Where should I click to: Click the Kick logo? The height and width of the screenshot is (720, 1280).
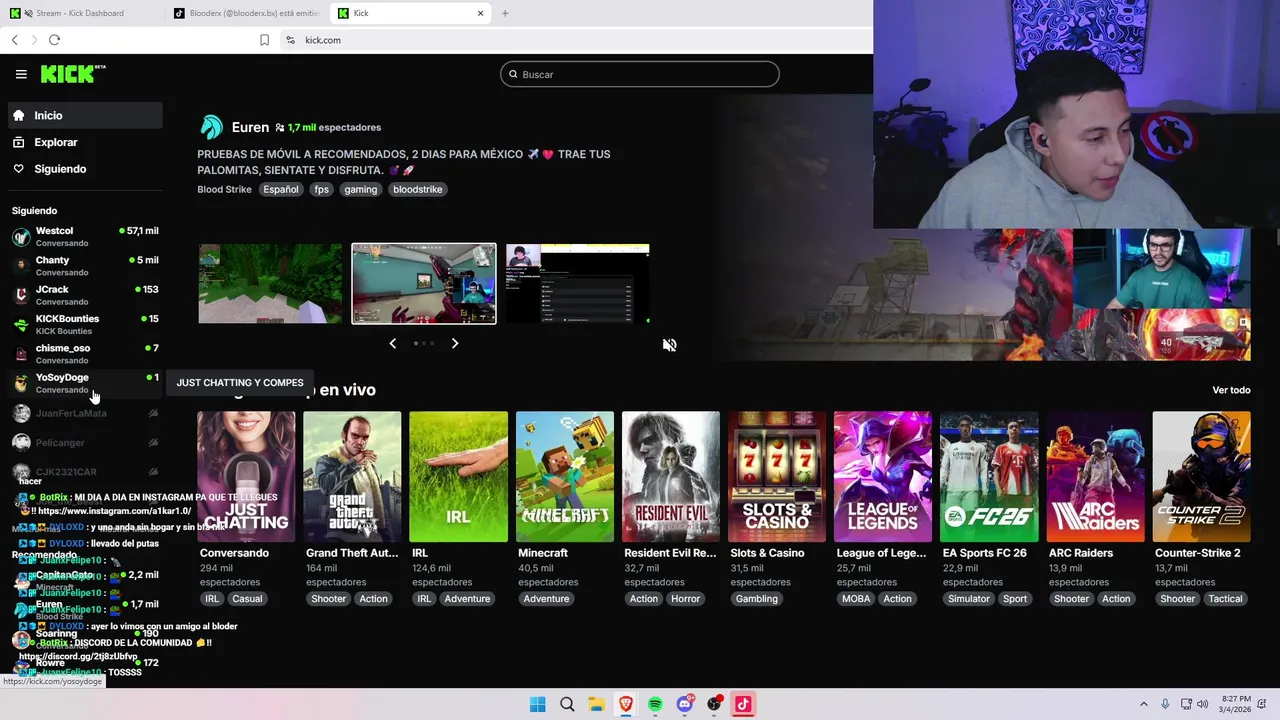tap(72, 74)
